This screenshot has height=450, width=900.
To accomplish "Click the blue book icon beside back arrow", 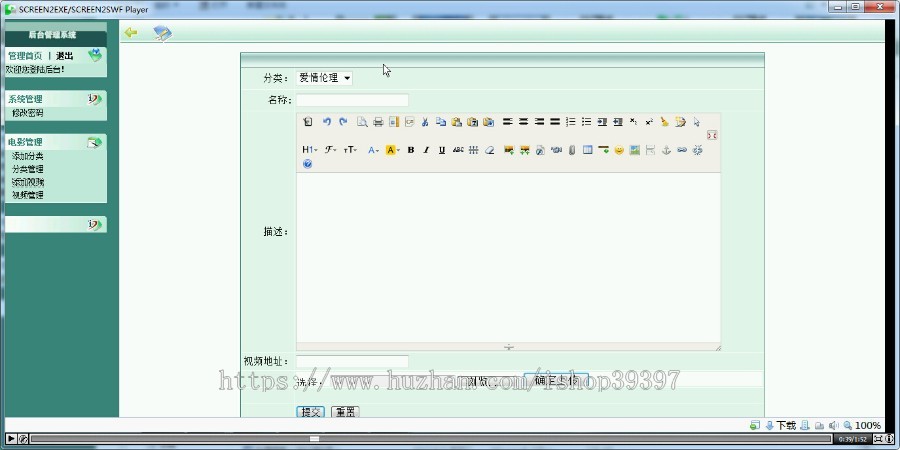I will (x=162, y=33).
